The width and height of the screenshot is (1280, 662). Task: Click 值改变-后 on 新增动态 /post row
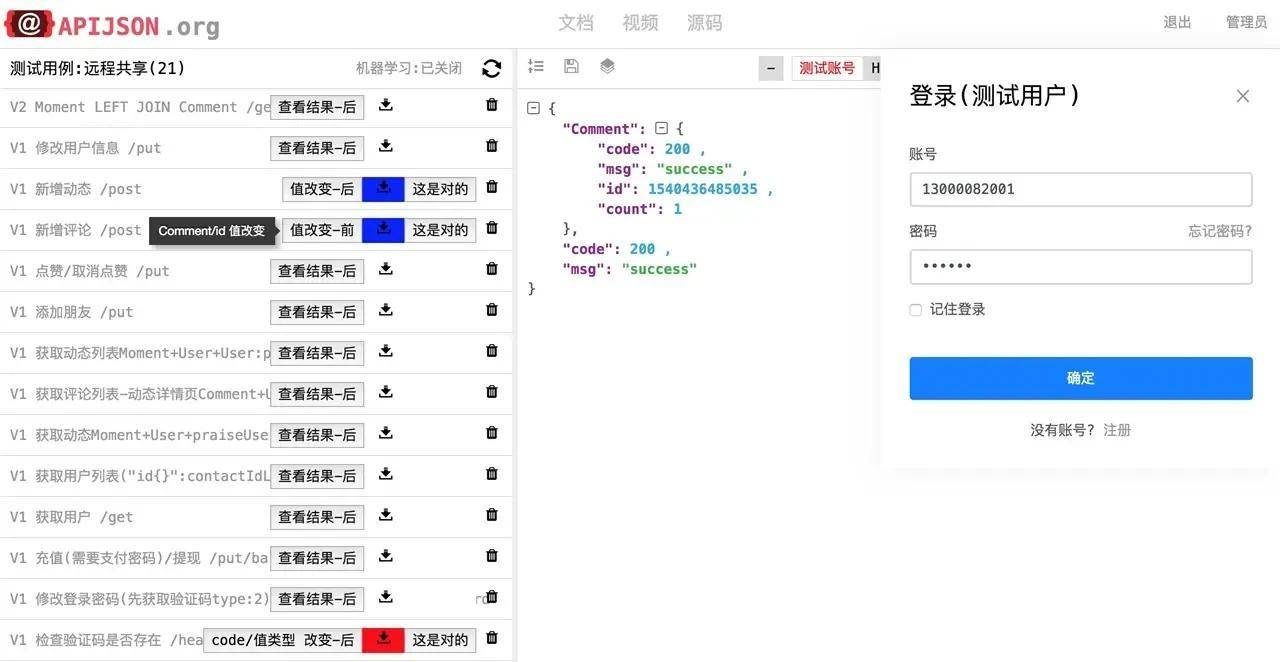pyautogui.click(x=322, y=189)
